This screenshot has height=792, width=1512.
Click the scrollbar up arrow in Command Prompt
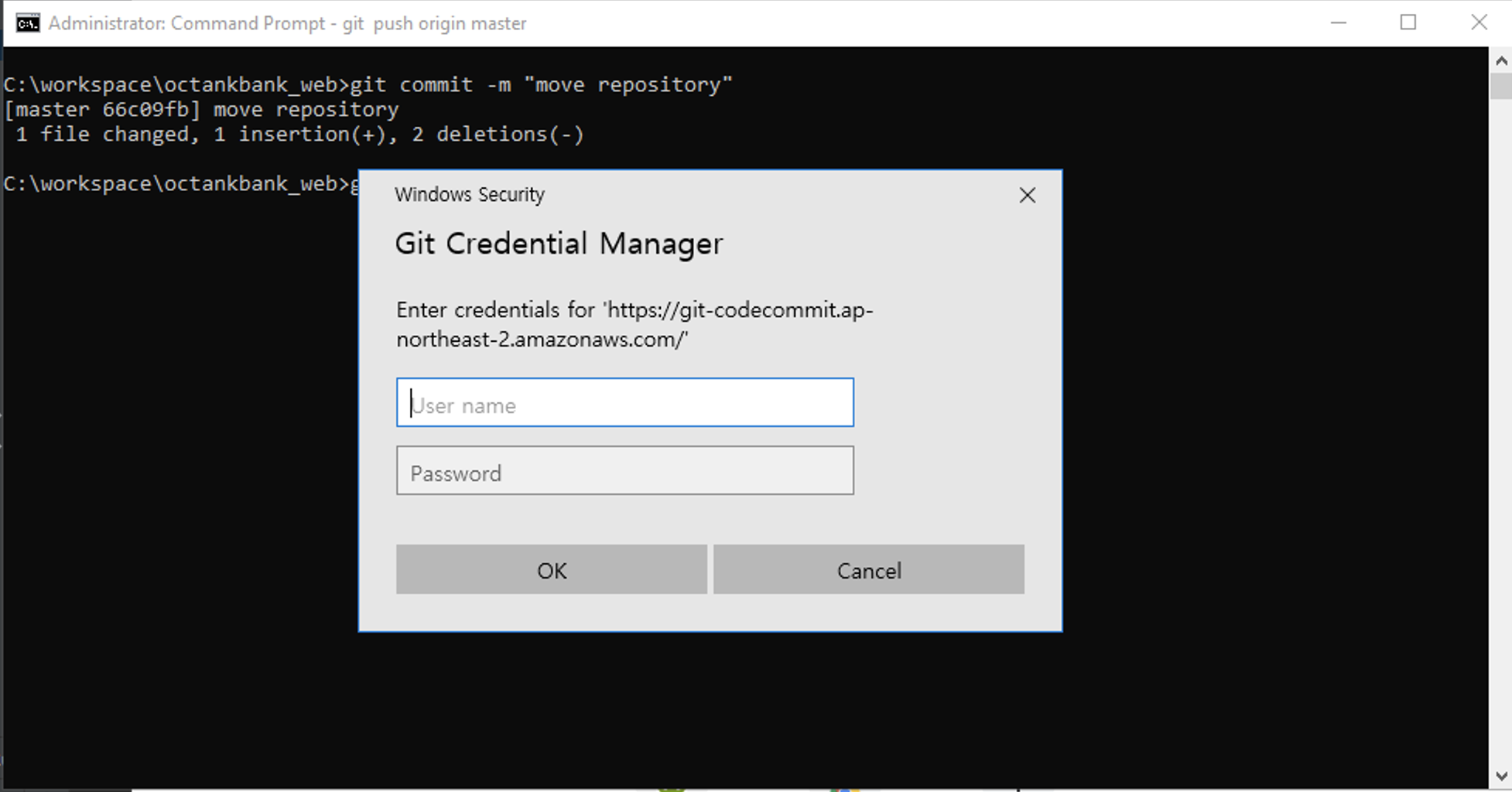(1501, 60)
